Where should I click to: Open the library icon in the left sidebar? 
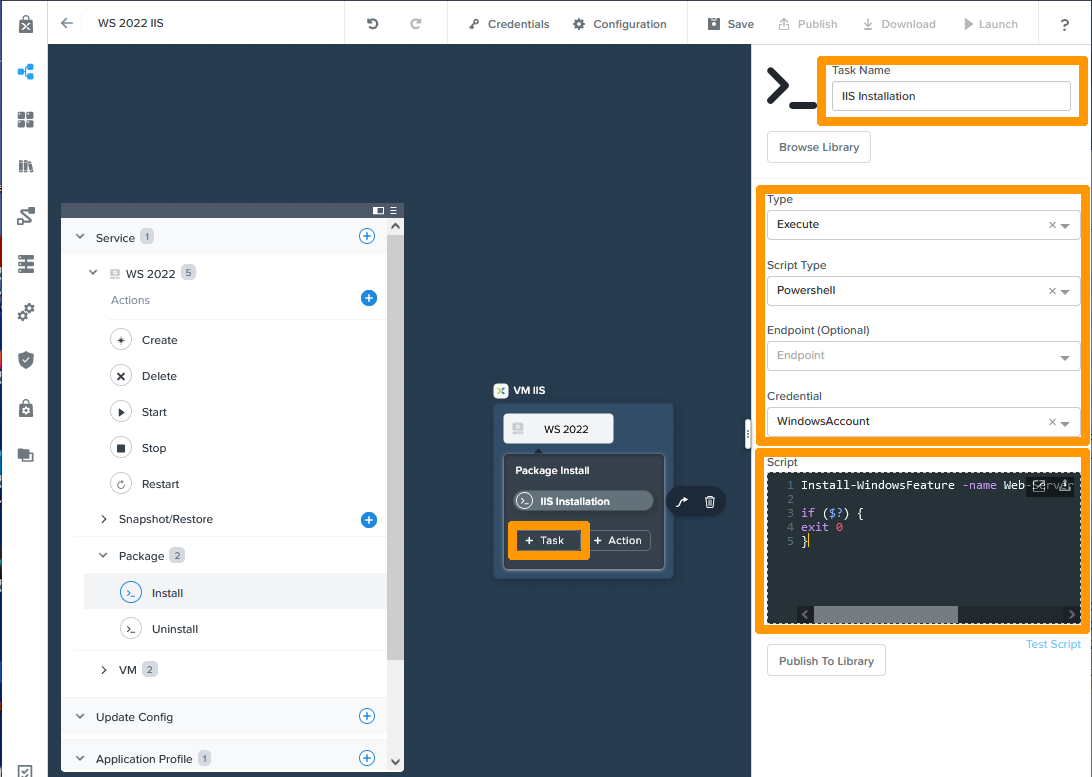pyautogui.click(x=25, y=166)
